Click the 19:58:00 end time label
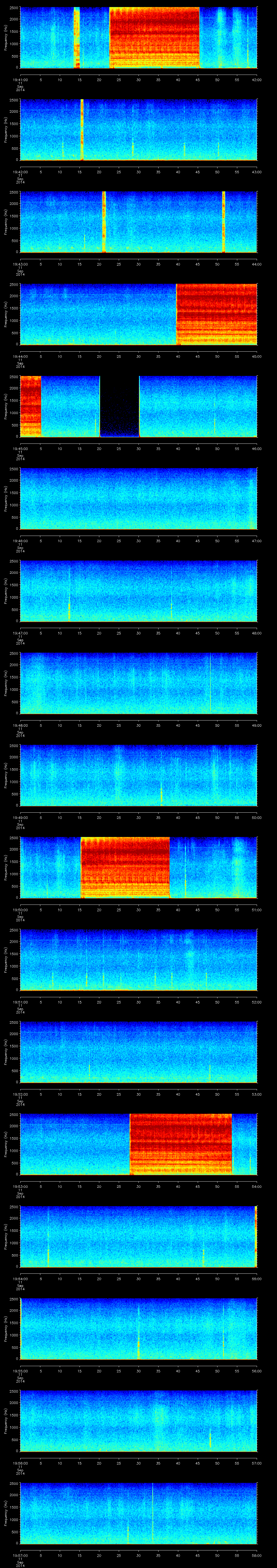277x1568 pixels. coord(256,1555)
